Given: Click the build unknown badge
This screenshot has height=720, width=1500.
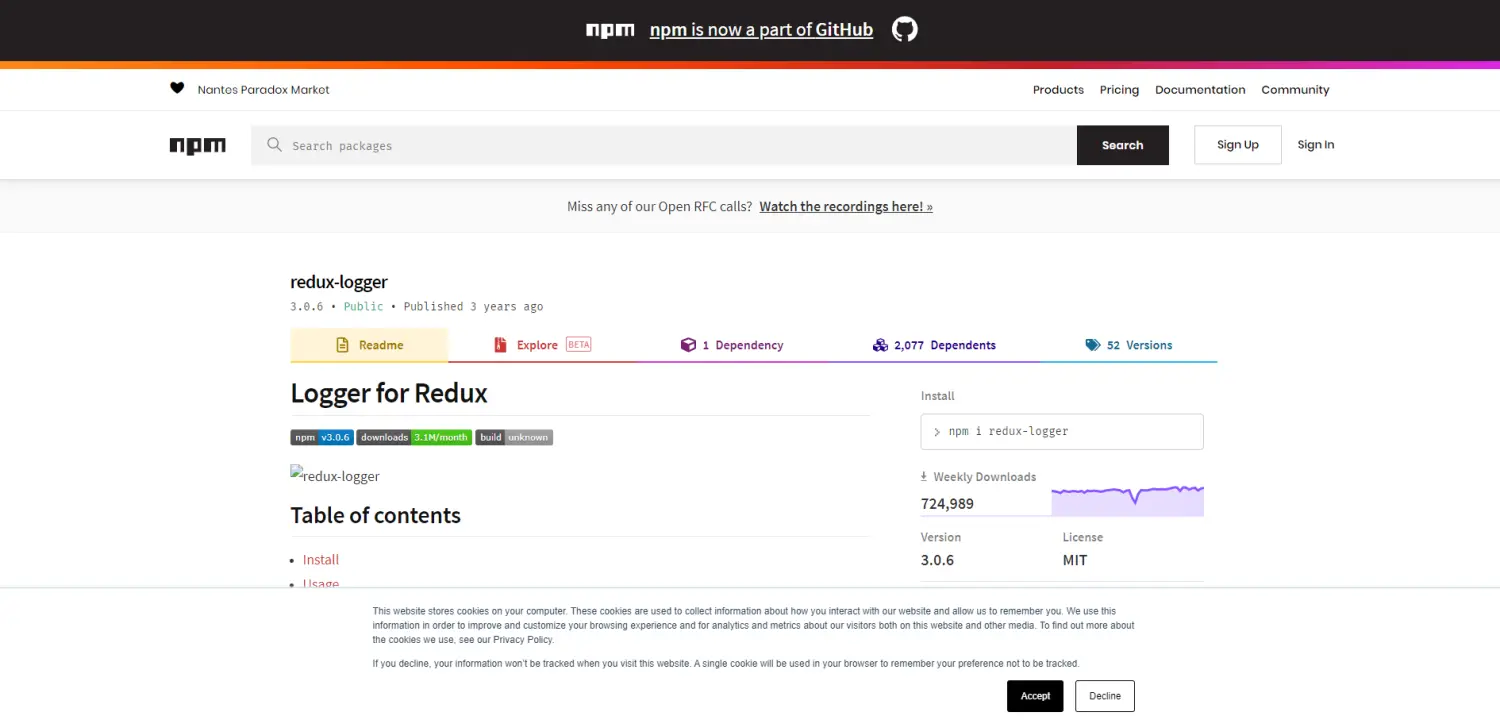Looking at the screenshot, I should [514, 437].
